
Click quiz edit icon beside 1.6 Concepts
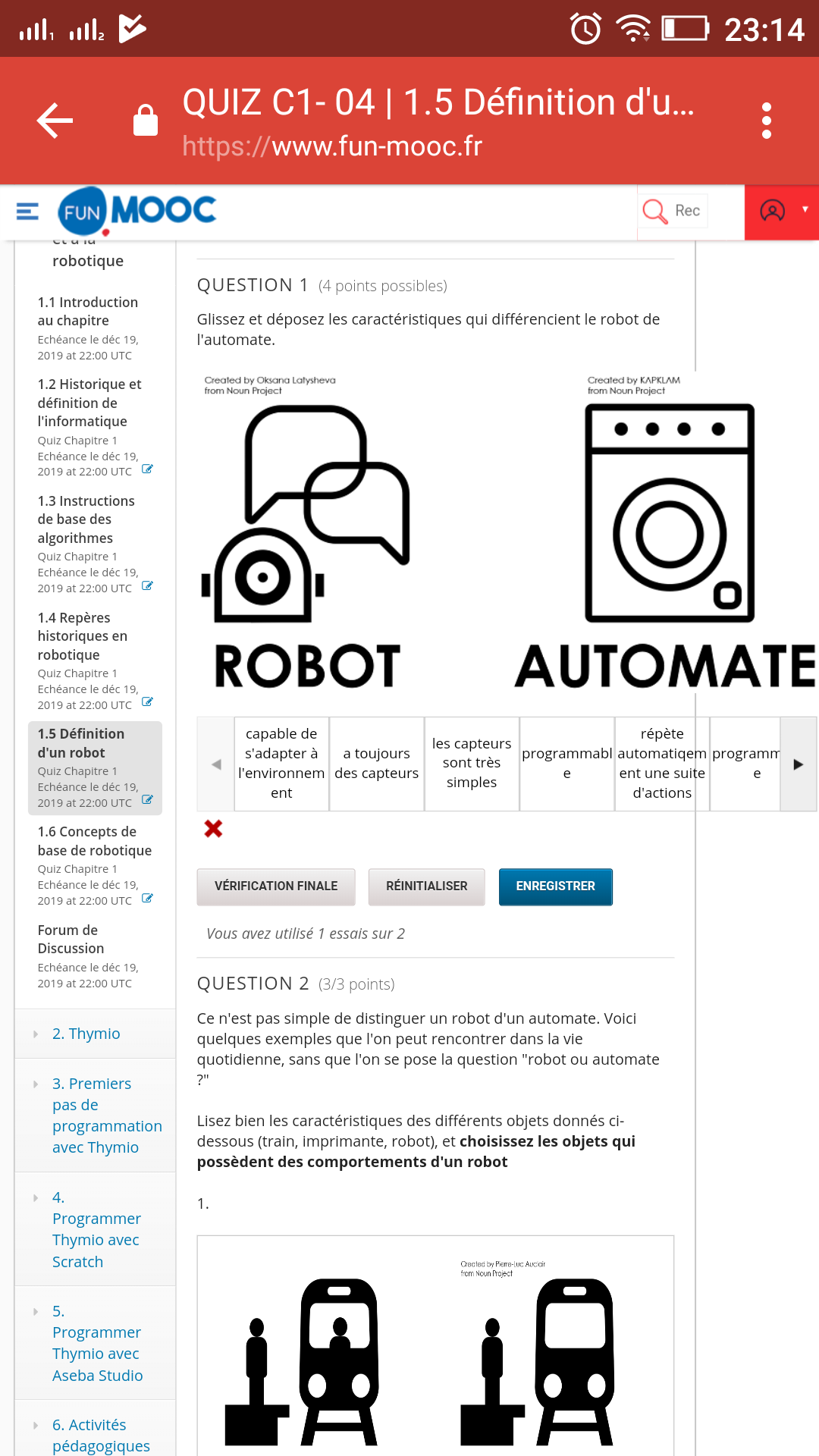click(148, 899)
